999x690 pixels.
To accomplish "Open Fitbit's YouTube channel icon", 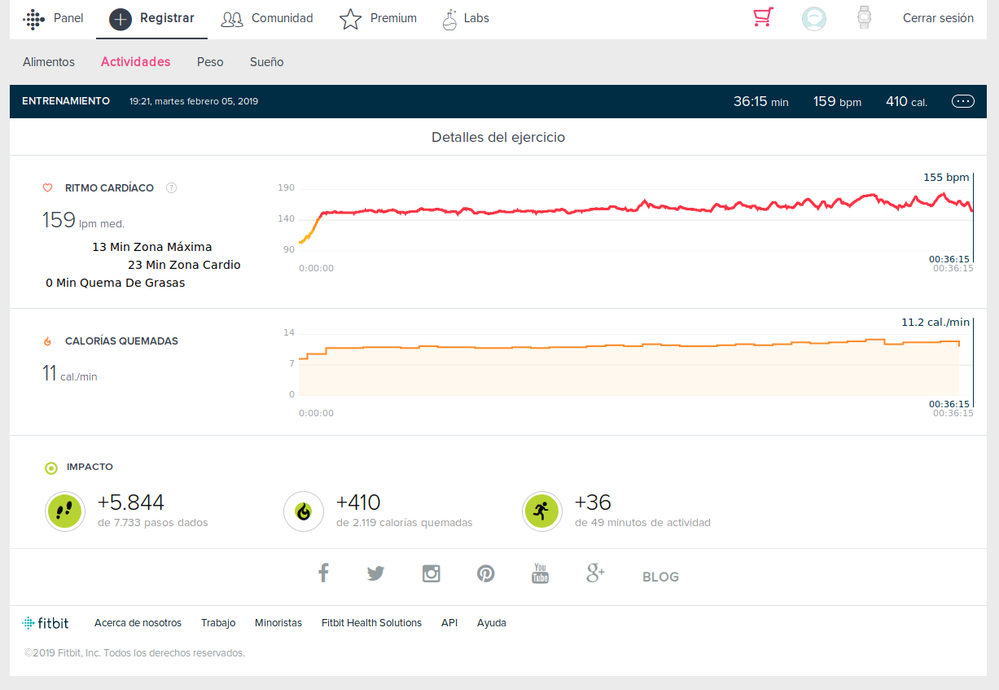I will pos(540,574).
